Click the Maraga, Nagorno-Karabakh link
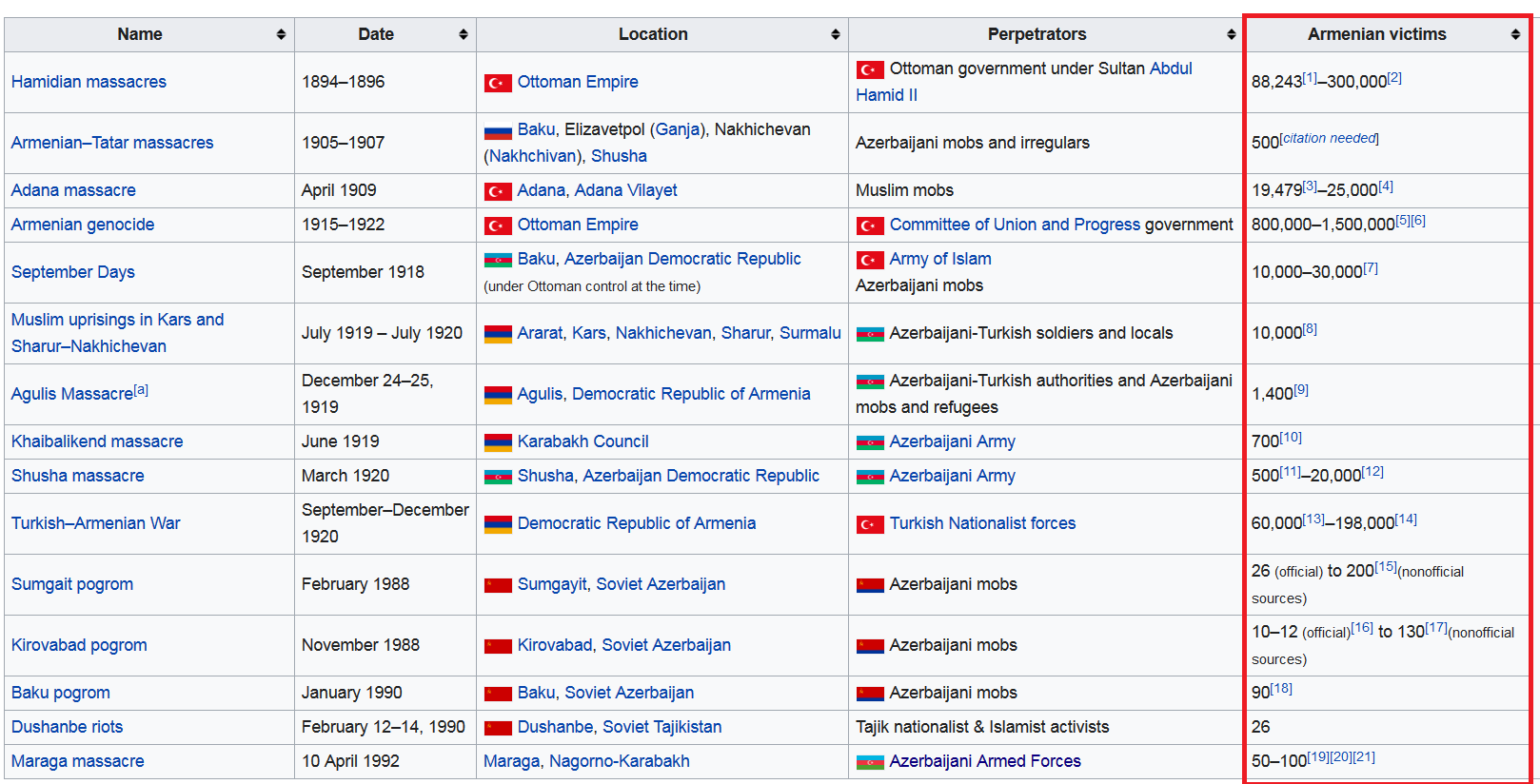This screenshot has width=1540, height=784. coord(586,761)
